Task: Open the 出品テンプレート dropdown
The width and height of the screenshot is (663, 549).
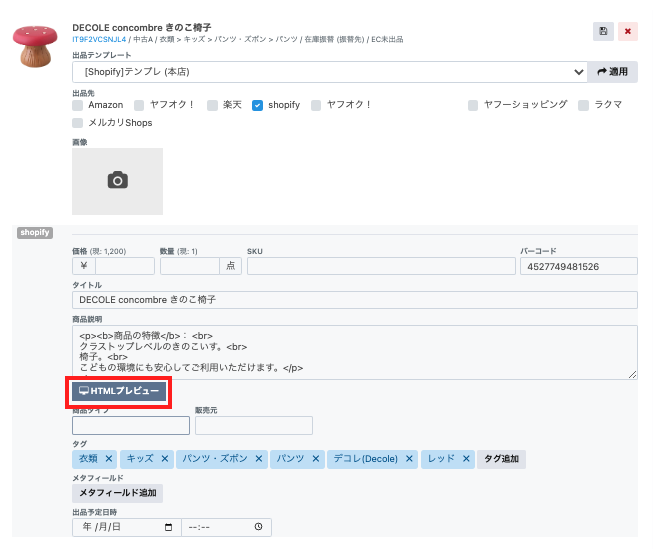Action: (x=330, y=72)
